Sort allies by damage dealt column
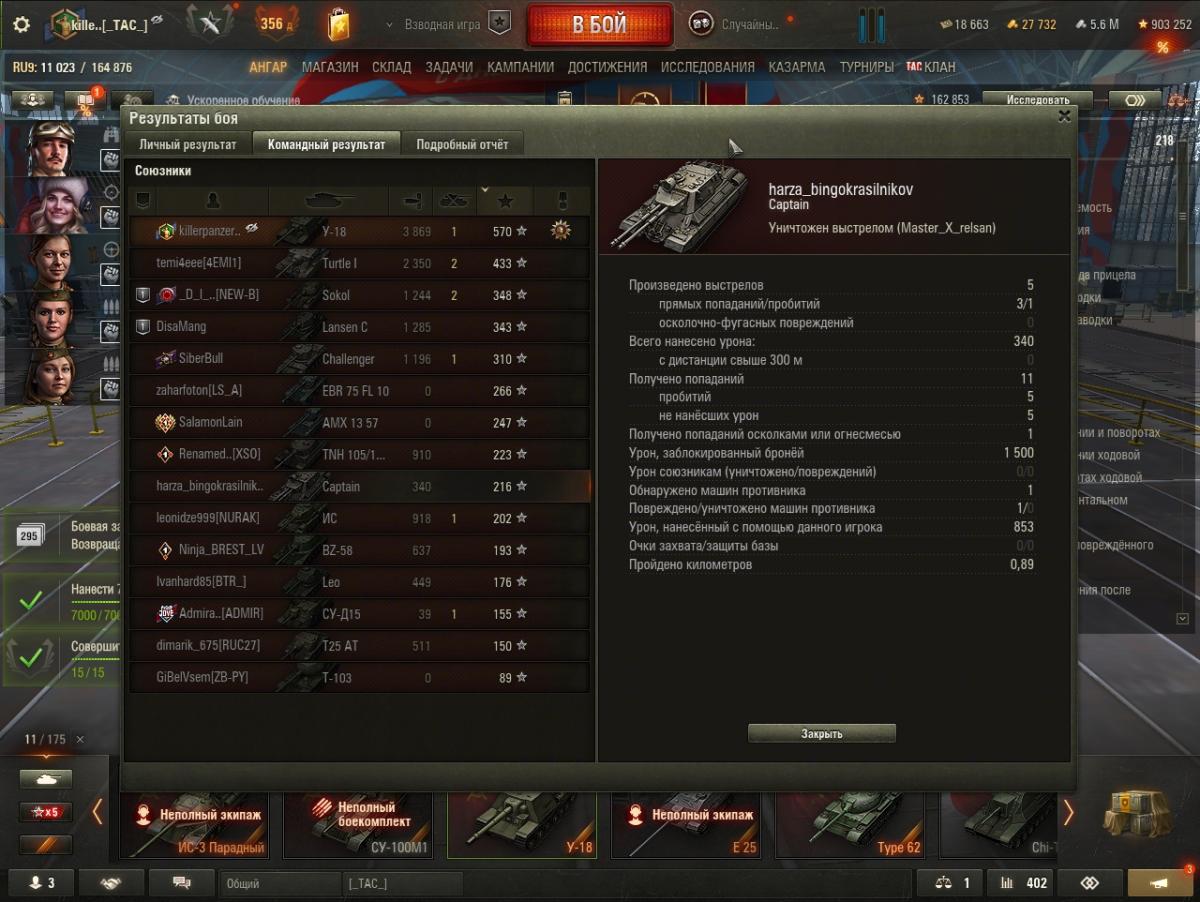This screenshot has height=902, width=1200. (x=410, y=201)
